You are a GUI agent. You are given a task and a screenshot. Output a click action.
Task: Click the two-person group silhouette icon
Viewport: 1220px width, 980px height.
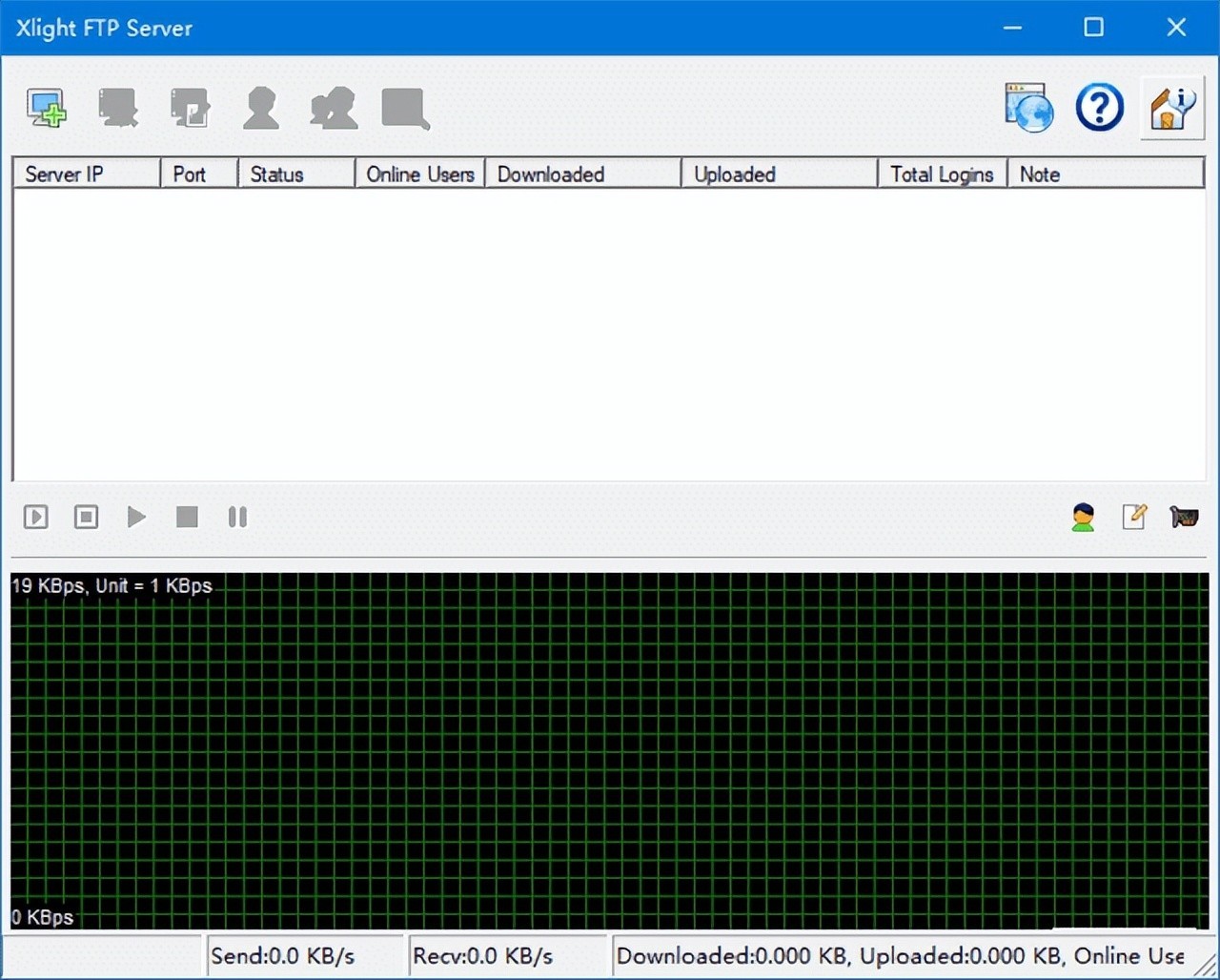pos(334,108)
